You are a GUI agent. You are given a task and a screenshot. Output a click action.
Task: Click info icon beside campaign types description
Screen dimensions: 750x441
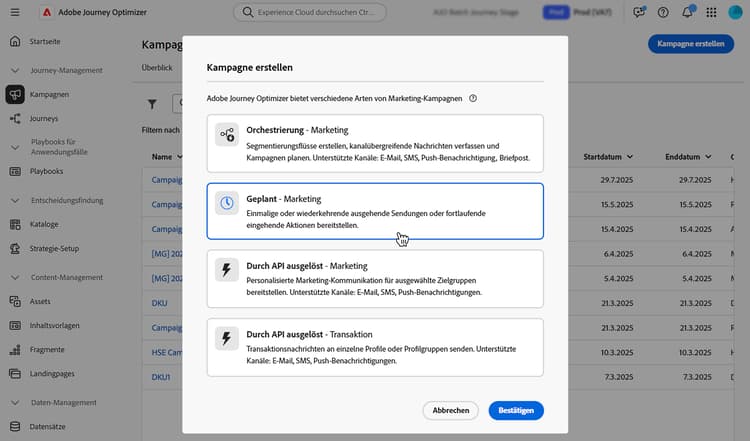[x=472, y=99]
